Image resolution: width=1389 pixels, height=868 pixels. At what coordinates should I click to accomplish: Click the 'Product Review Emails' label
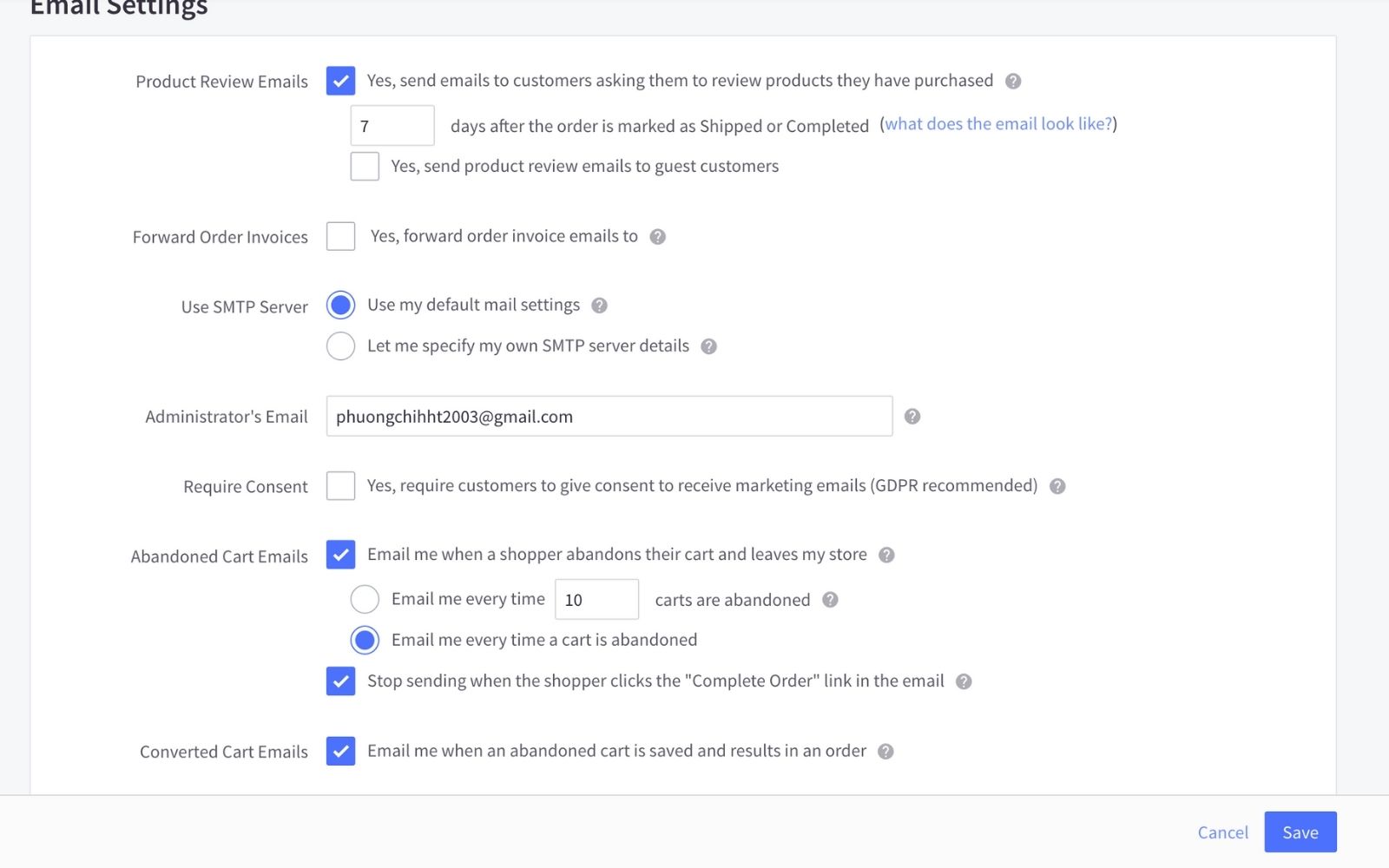pos(221,82)
